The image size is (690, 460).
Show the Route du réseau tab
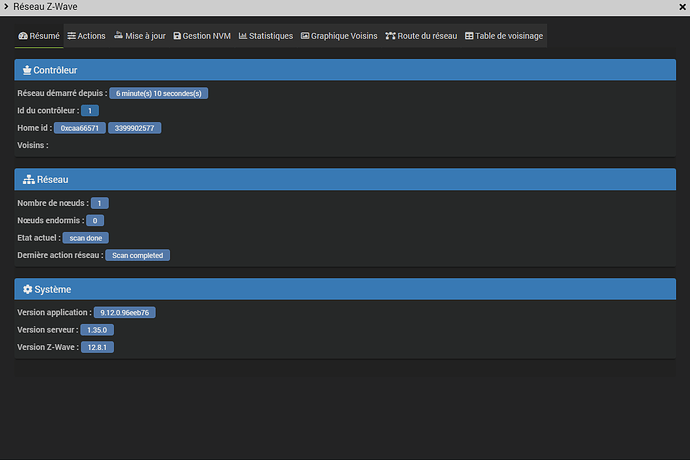(421, 36)
